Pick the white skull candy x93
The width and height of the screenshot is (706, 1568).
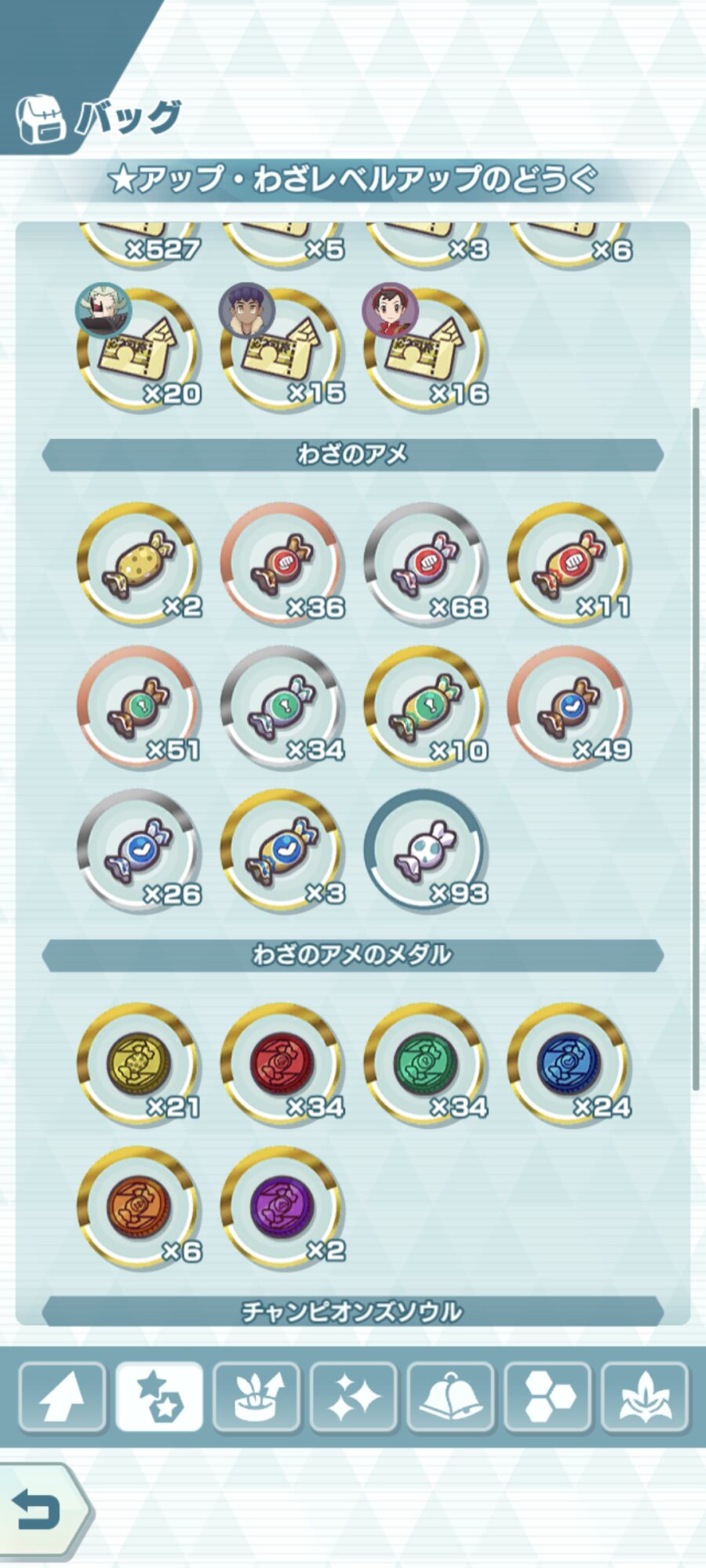[x=426, y=851]
